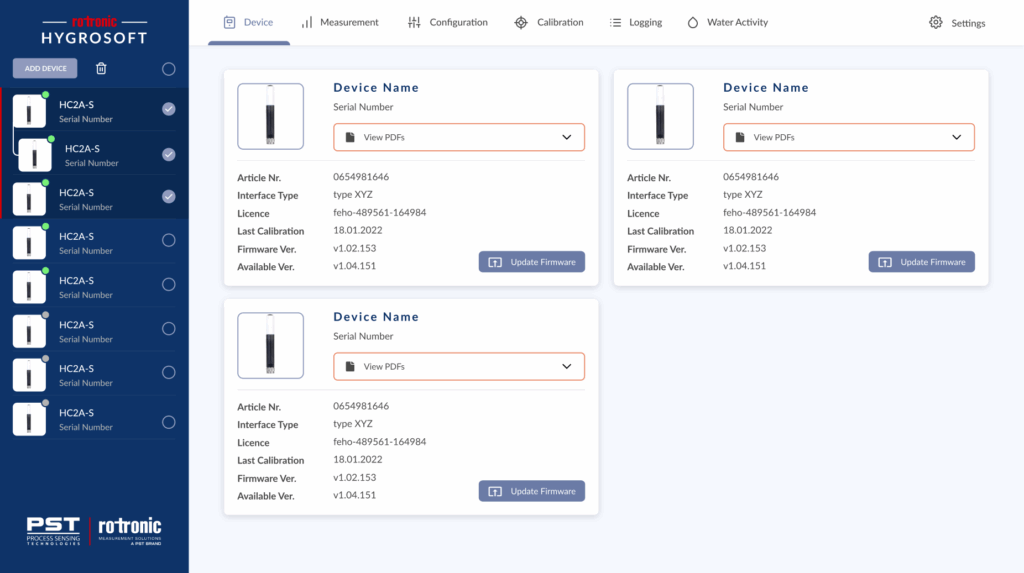This screenshot has height=573, width=1024.
Task: Select the fifth HC2A-S probe thumbnail in the list
Action: [x=29, y=287]
